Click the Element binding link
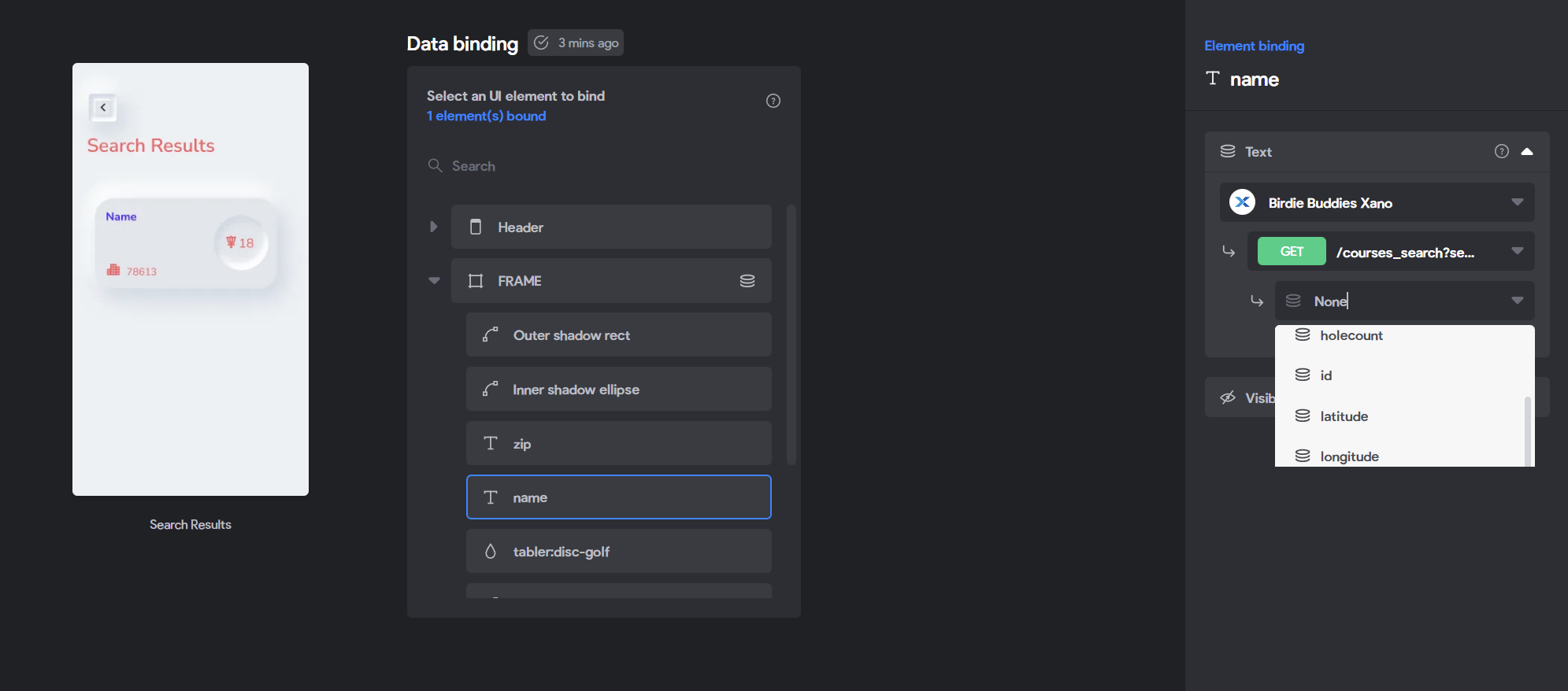Screen dimensions: 1568x691 (1254, 46)
